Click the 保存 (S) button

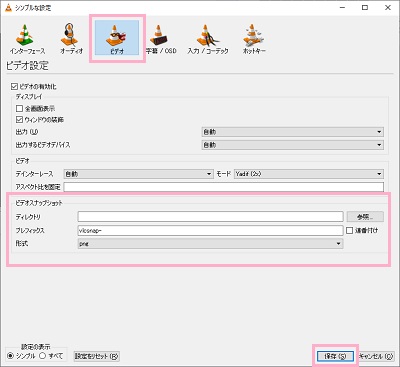pos(335,356)
